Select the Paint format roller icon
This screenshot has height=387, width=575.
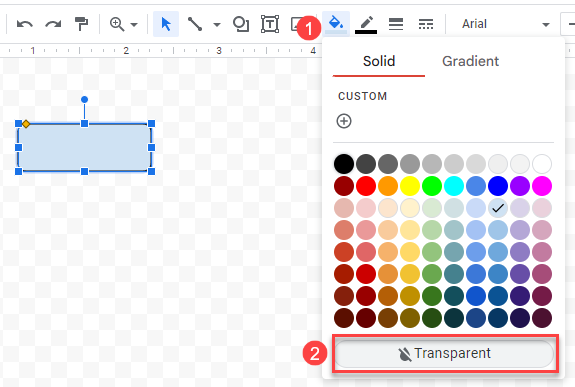click(x=81, y=24)
